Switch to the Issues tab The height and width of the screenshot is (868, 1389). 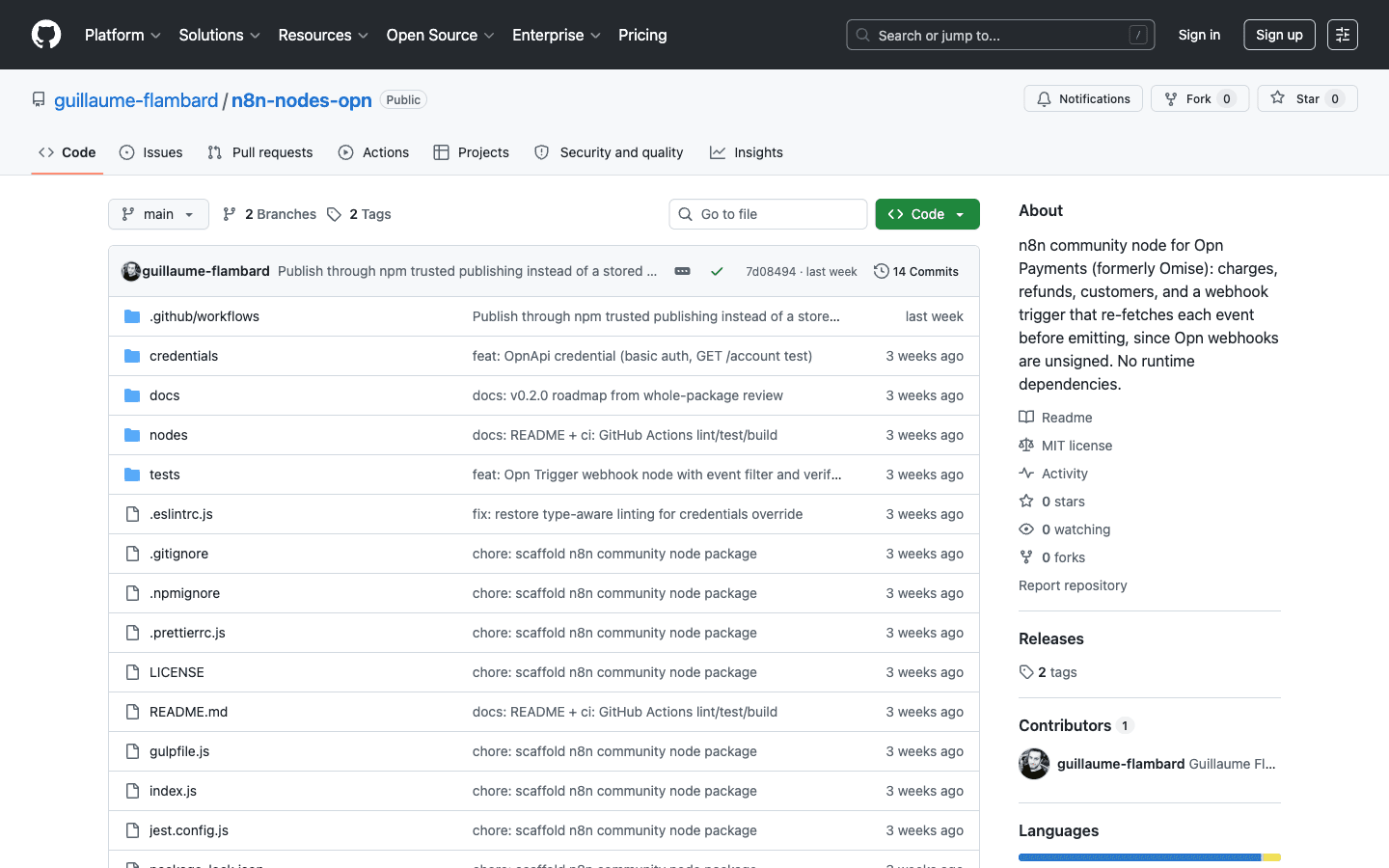(150, 152)
